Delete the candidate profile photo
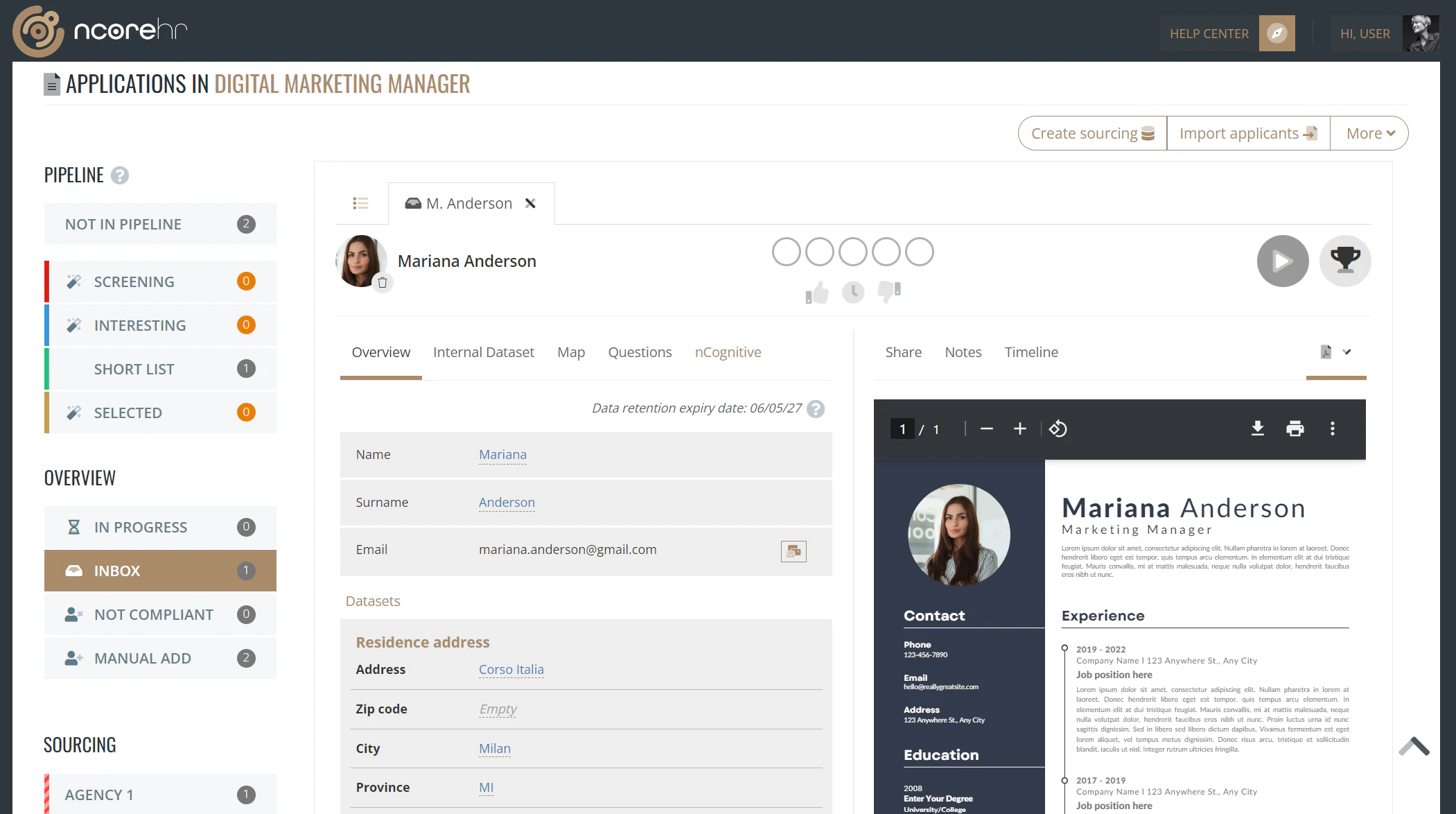 click(383, 282)
